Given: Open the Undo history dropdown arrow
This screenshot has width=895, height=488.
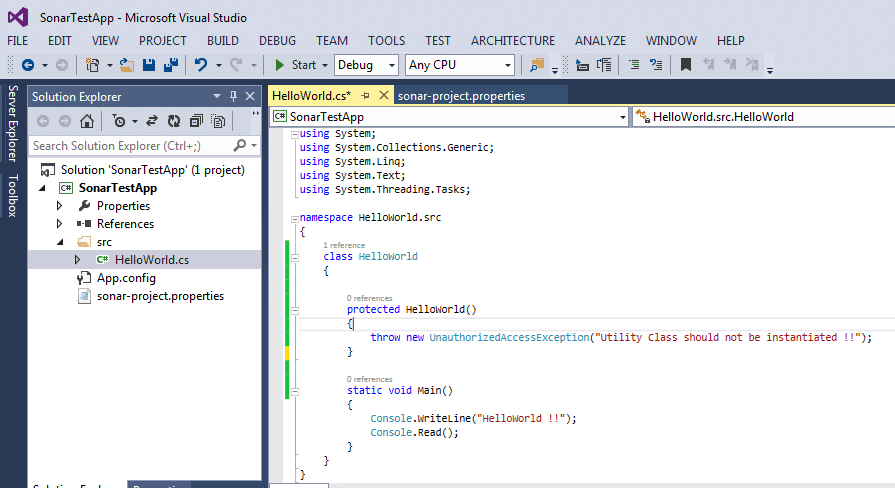Looking at the screenshot, I should [x=219, y=65].
